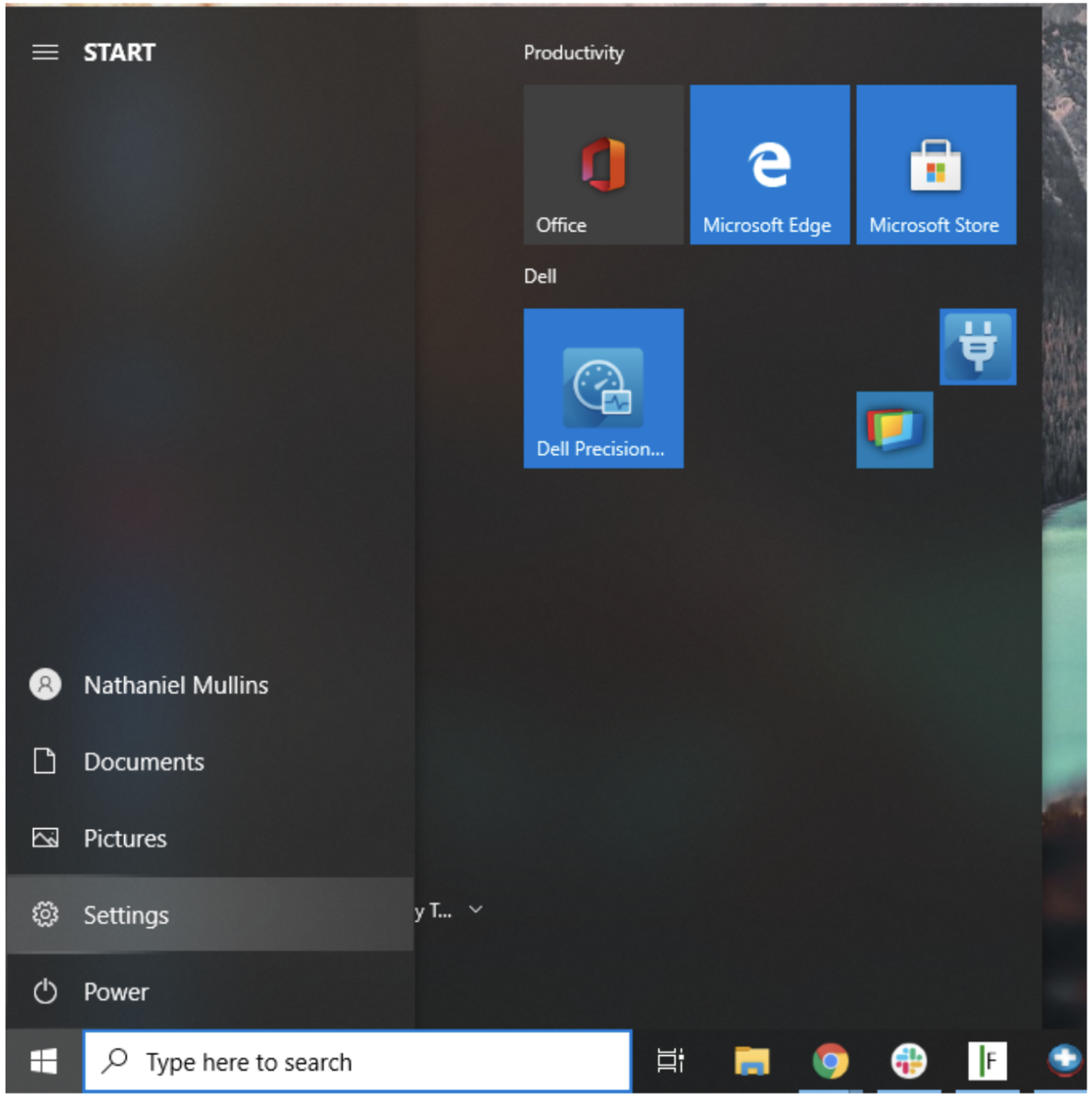
Task: Open Settings from the Start menu
Action: [126, 914]
